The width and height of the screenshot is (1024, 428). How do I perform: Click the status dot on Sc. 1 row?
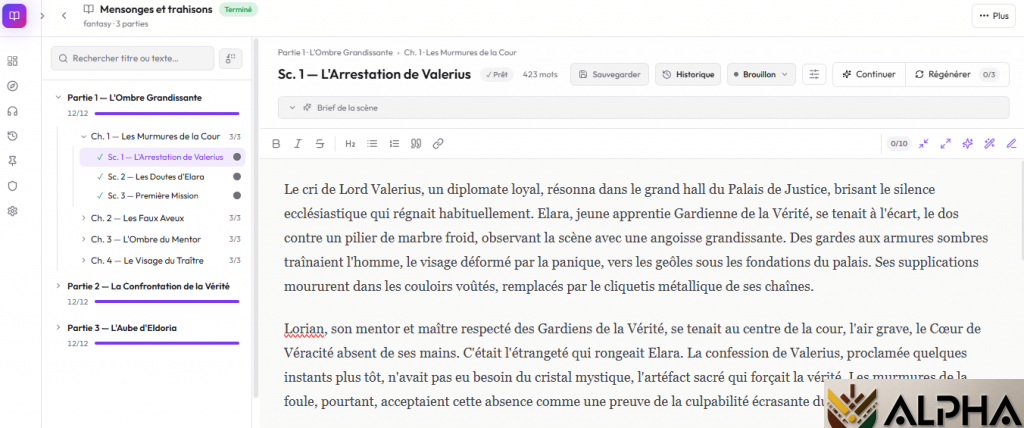coord(237,157)
